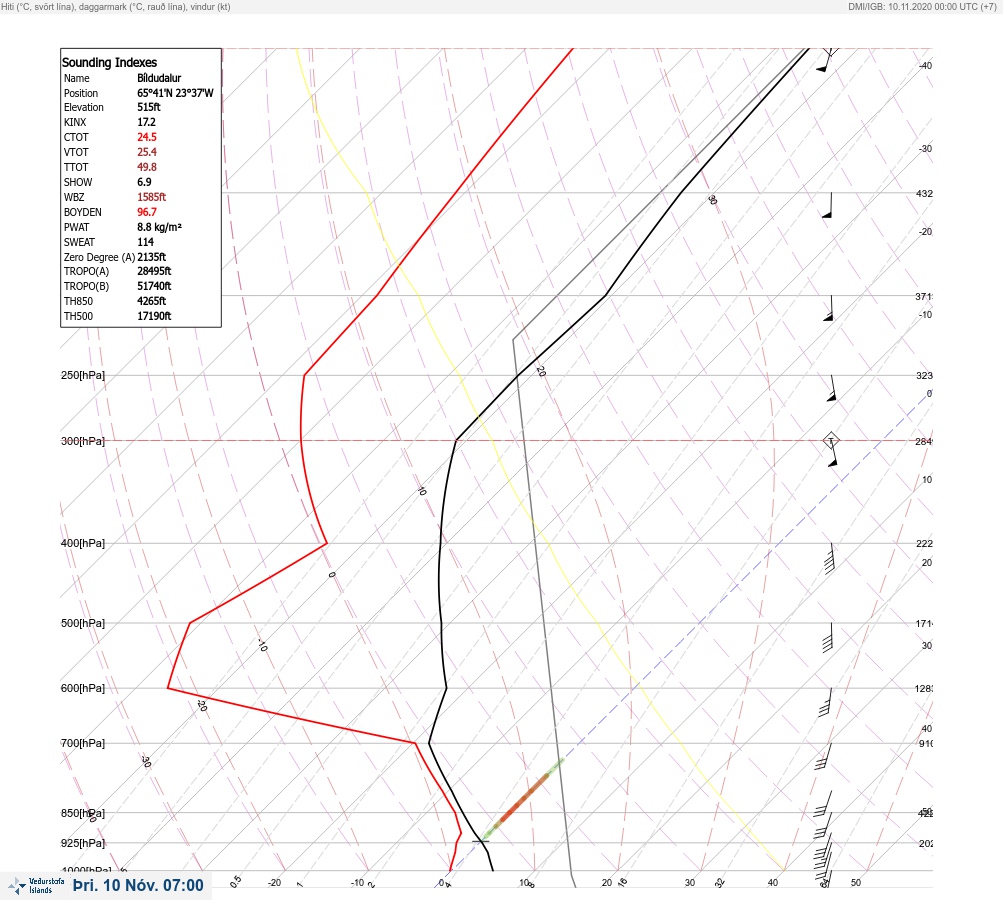Click the 'Hiti (°C, svört lína)' chart legend text
This screenshot has width=1003, height=900.
(x=37, y=6)
